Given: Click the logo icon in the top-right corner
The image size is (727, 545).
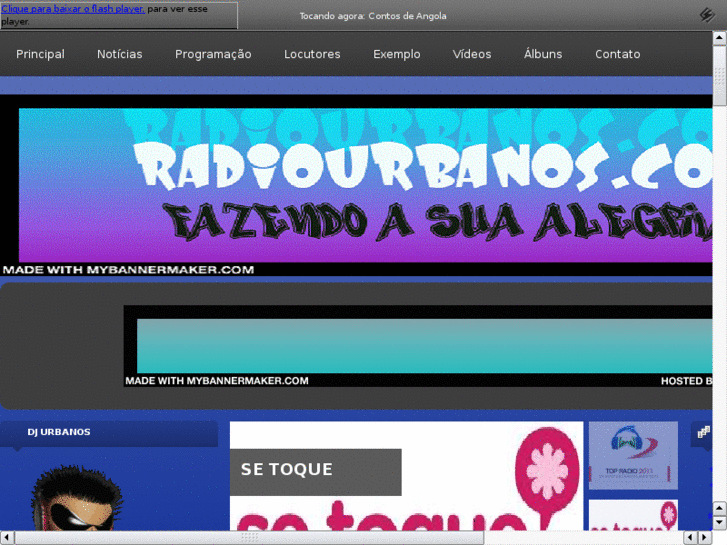Looking at the screenshot, I should pyautogui.click(x=707, y=15).
